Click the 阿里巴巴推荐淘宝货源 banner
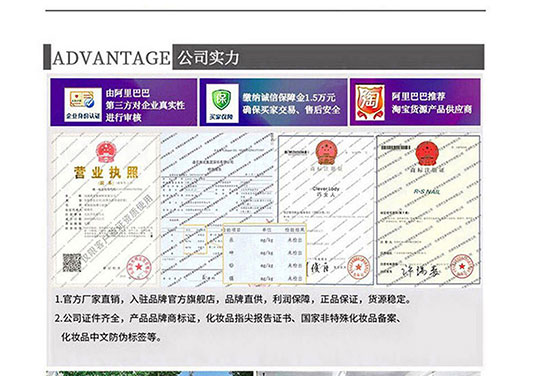 (x=415, y=102)
